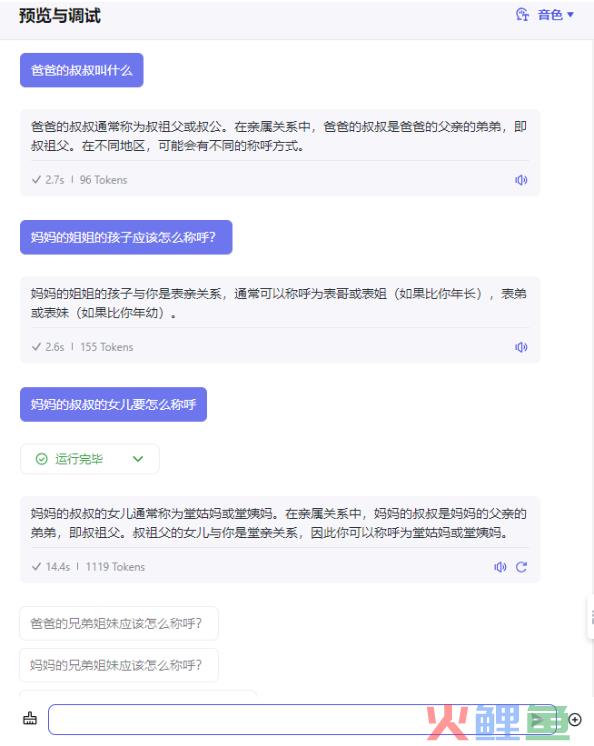
Task: Click the plus circle icon beside input
Action: pyautogui.click(x=575, y=720)
